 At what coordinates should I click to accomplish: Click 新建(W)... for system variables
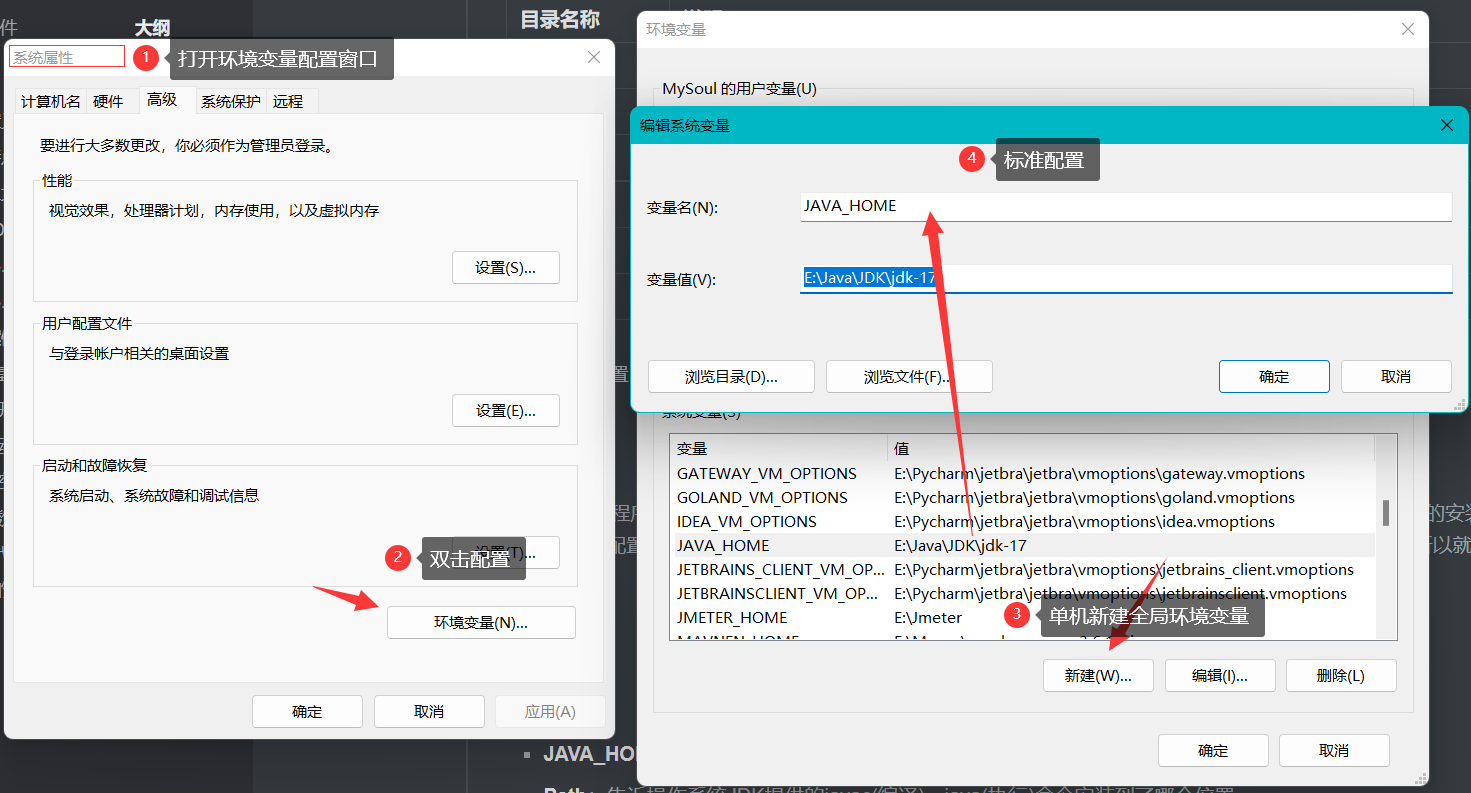1098,675
